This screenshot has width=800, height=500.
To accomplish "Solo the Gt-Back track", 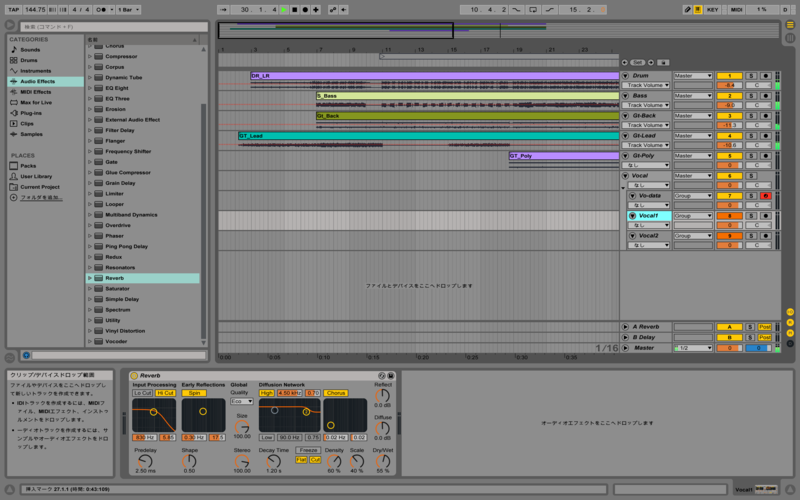I will 751,116.
